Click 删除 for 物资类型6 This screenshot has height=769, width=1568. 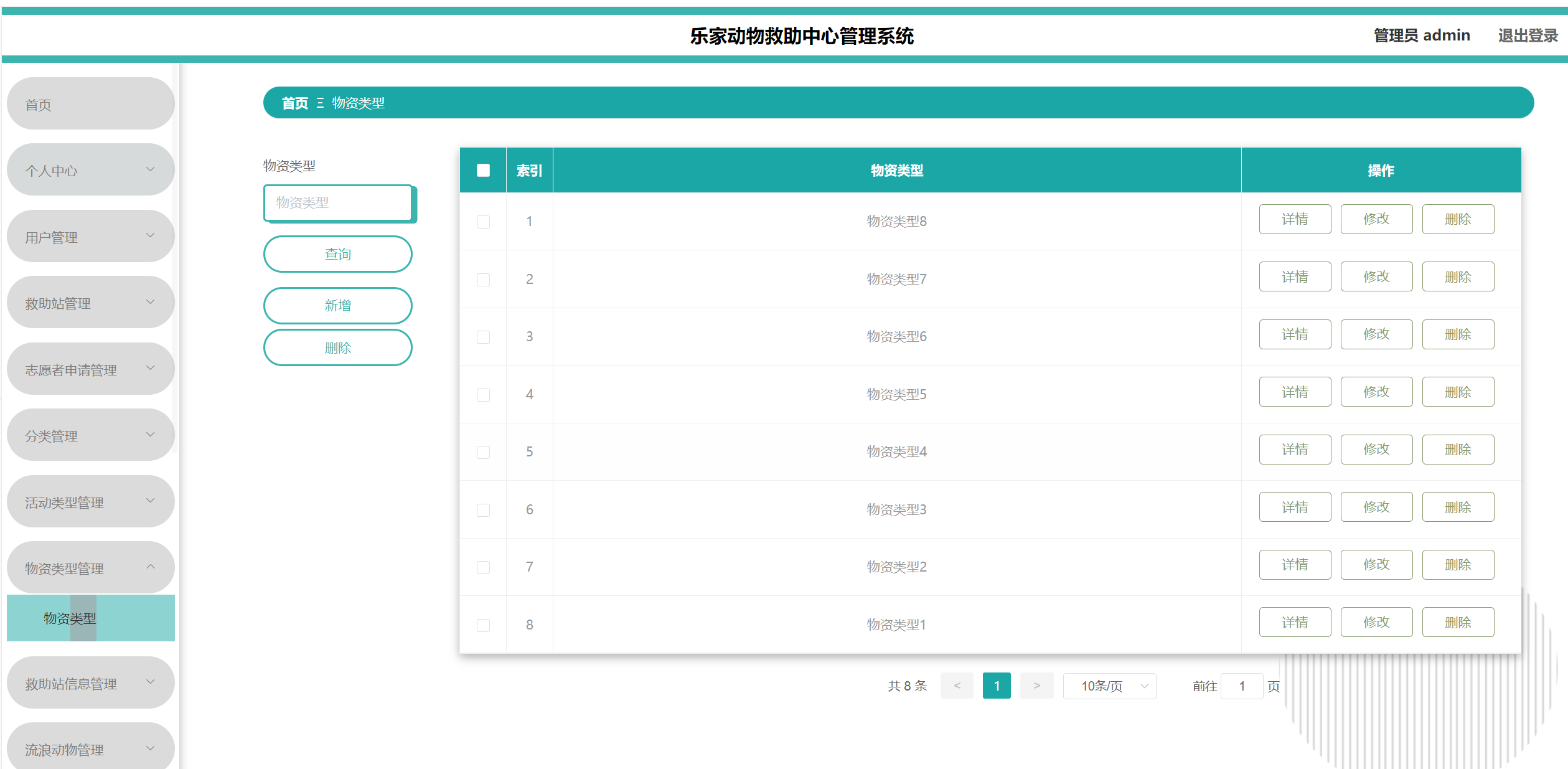click(x=1458, y=334)
